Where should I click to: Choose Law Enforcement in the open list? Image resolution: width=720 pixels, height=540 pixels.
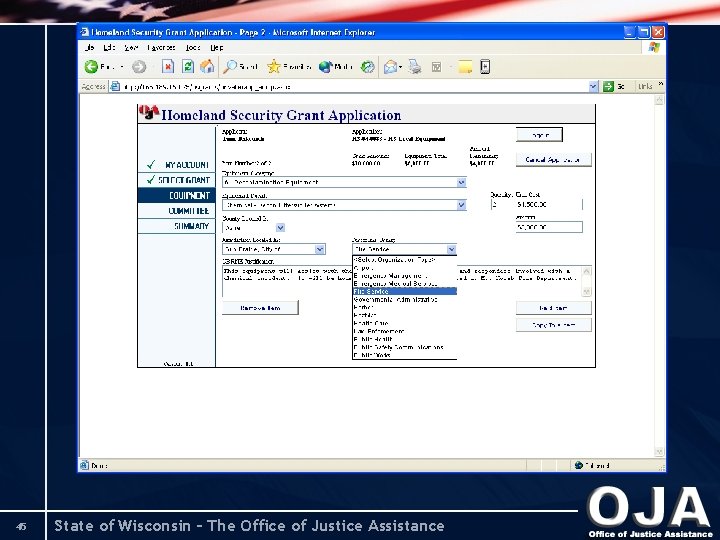pyautogui.click(x=405, y=331)
